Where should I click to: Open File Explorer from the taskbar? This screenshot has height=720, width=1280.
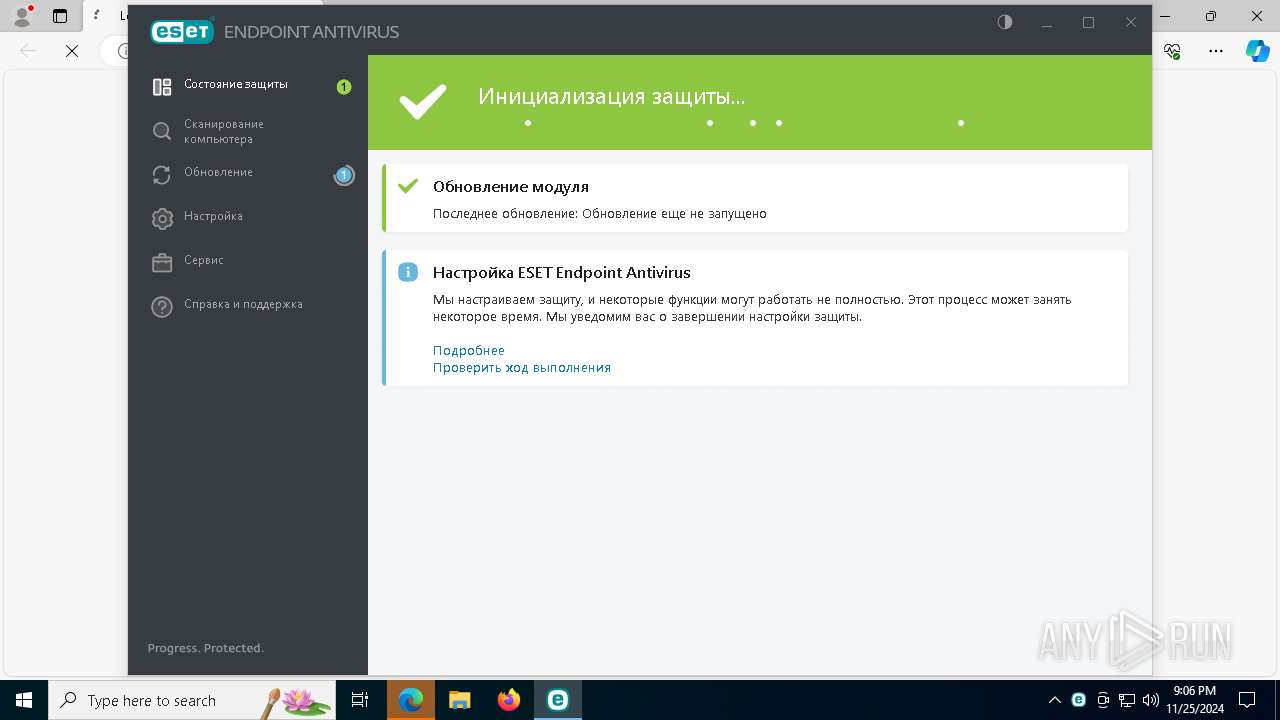460,700
